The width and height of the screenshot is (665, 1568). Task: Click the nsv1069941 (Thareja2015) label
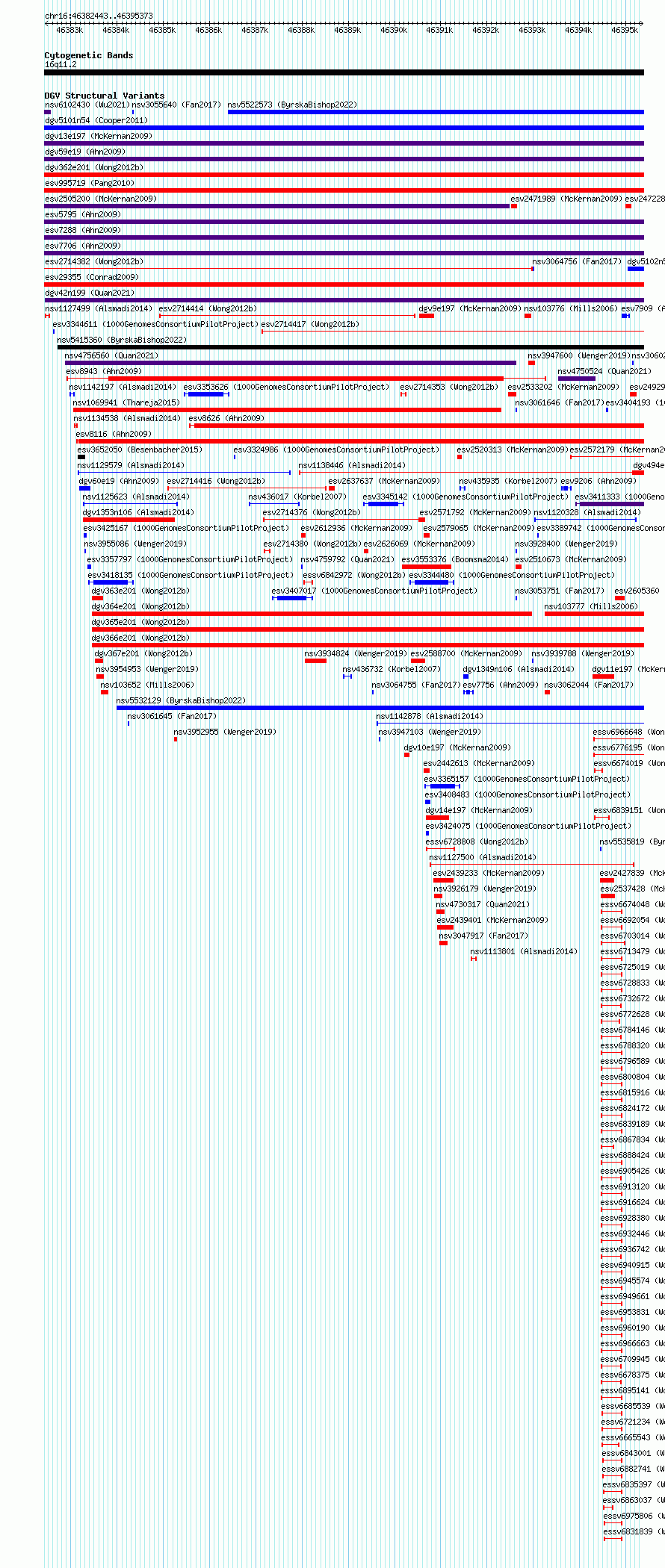coord(127,402)
